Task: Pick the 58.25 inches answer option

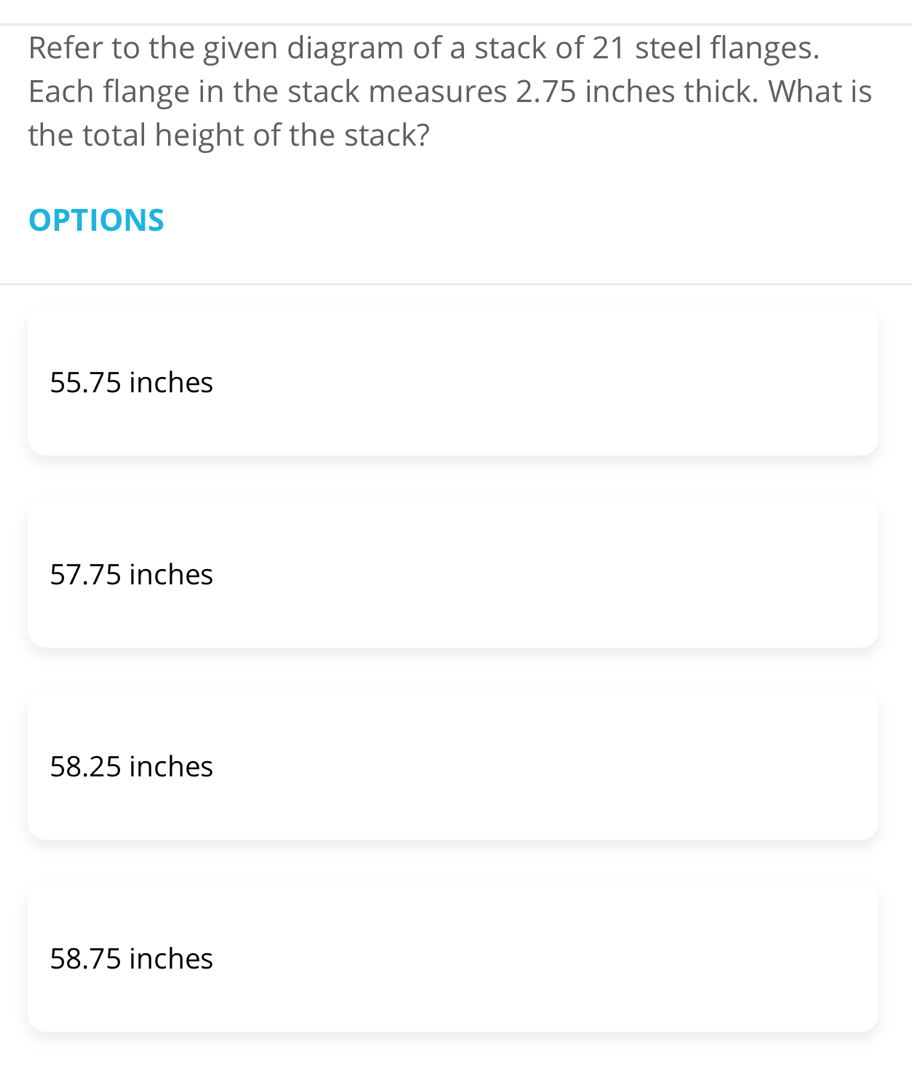Action: [x=452, y=766]
